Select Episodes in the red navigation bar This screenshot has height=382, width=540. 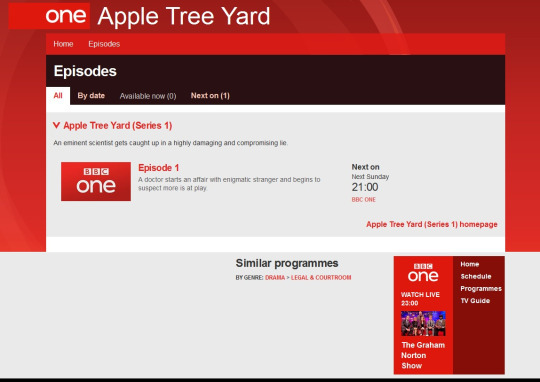point(104,44)
